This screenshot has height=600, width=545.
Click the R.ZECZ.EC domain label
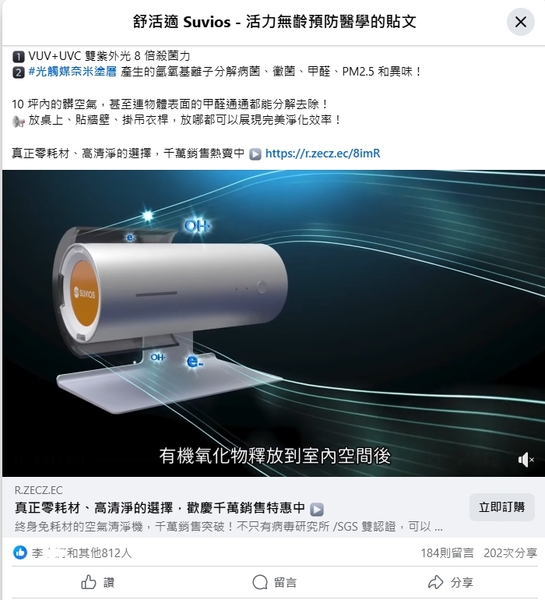[38, 490]
